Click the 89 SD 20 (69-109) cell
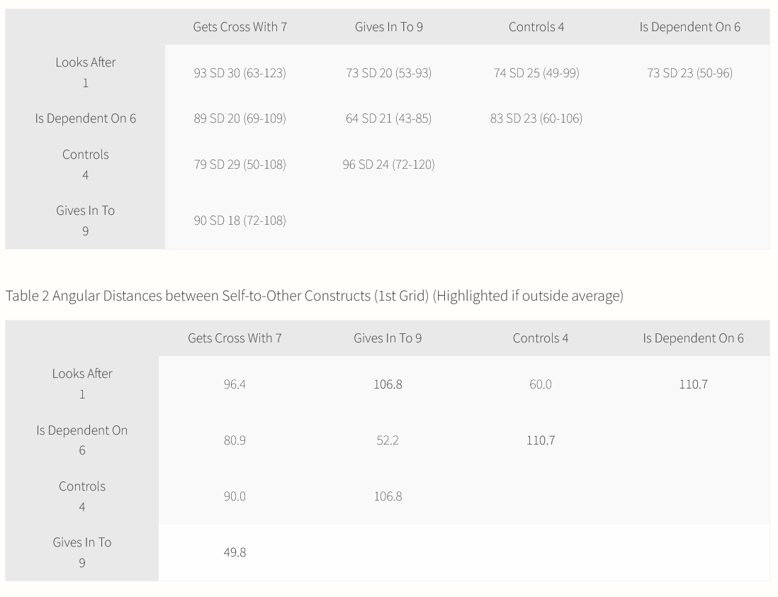The width and height of the screenshot is (778, 597). pyautogui.click(x=240, y=118)
